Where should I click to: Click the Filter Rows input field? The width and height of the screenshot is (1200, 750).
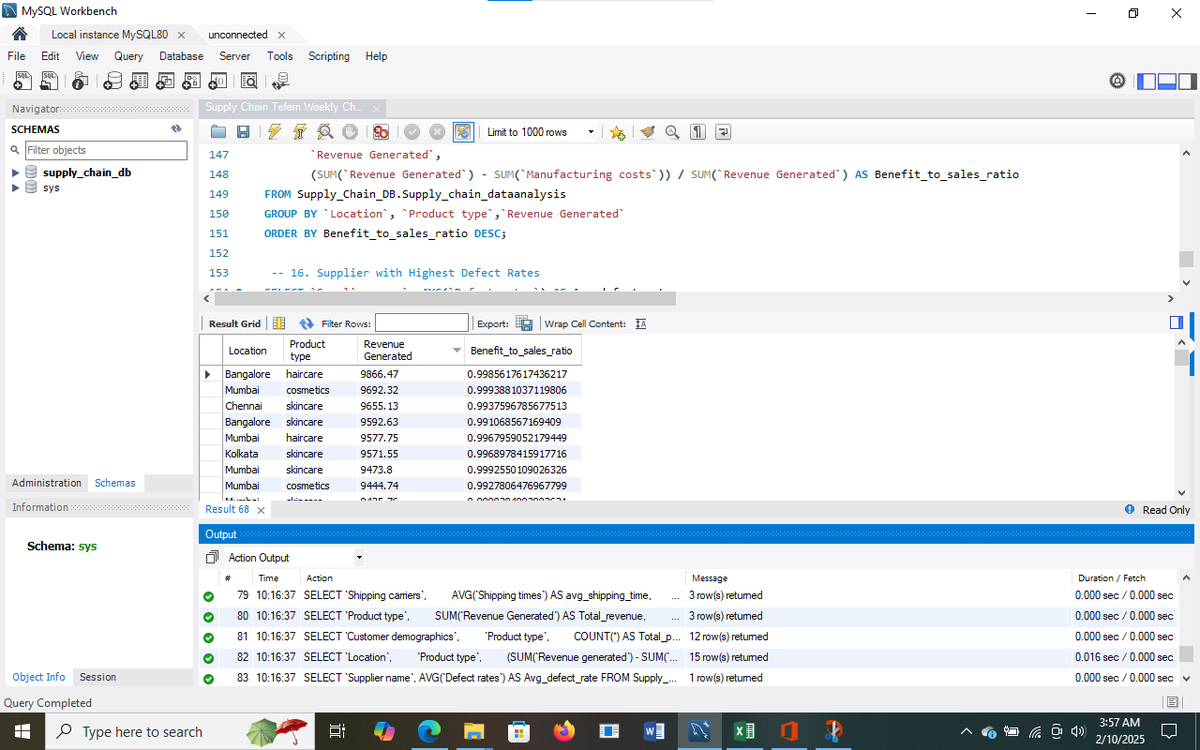tap(421, 323)
